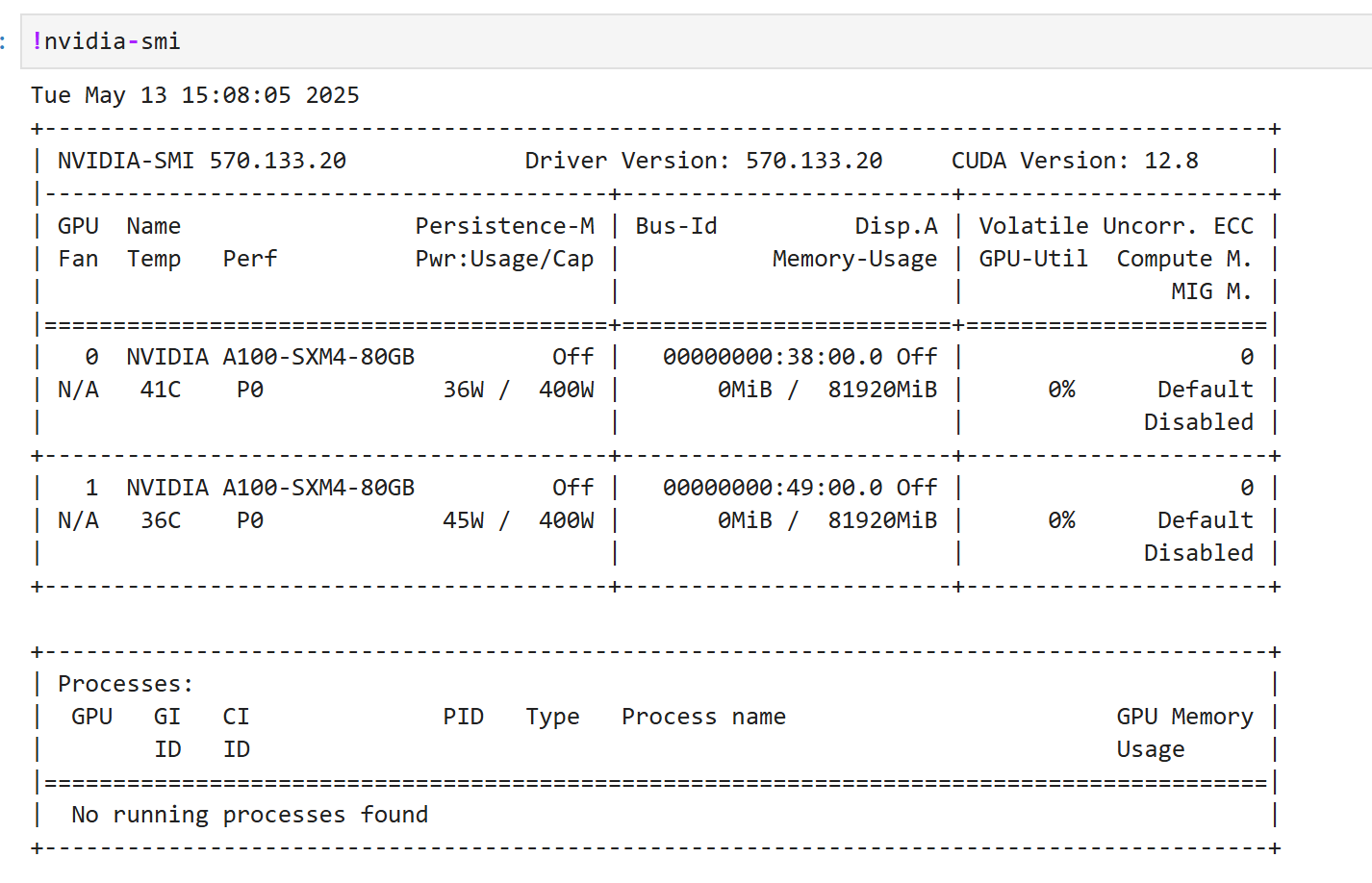Click the MIG M. header text

click(x=1211, y=291)
